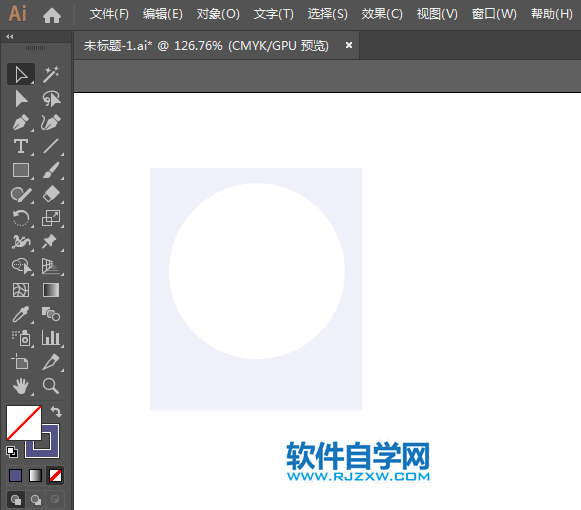
Task: Select the Line Segment tool
Action: [51, 146]
